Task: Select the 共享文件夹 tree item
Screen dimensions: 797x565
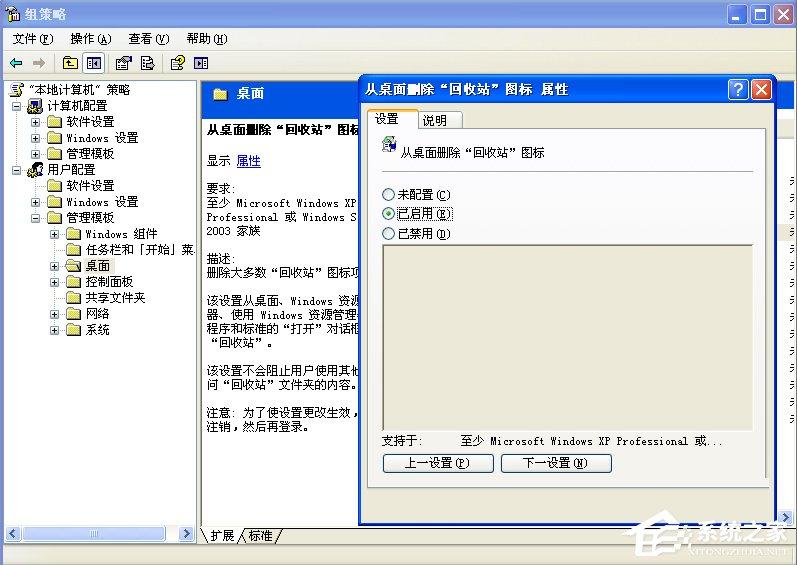Action: 115,298
